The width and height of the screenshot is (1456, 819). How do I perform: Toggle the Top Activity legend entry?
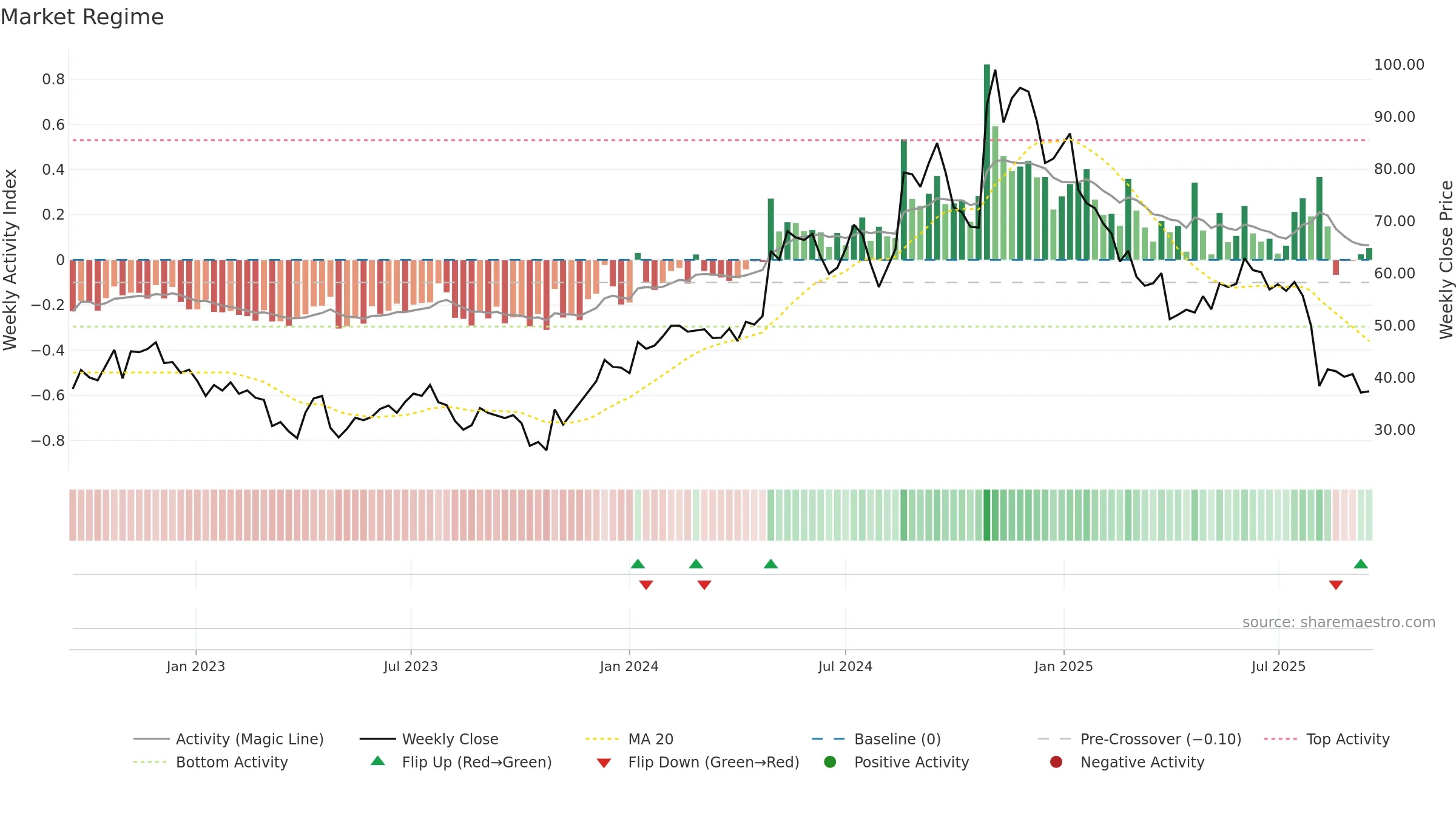1327,739
